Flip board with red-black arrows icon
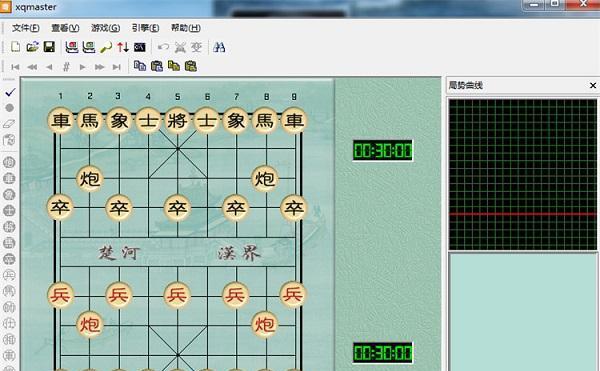The height and width of the screenshot is (371, 600). [123, 47]
